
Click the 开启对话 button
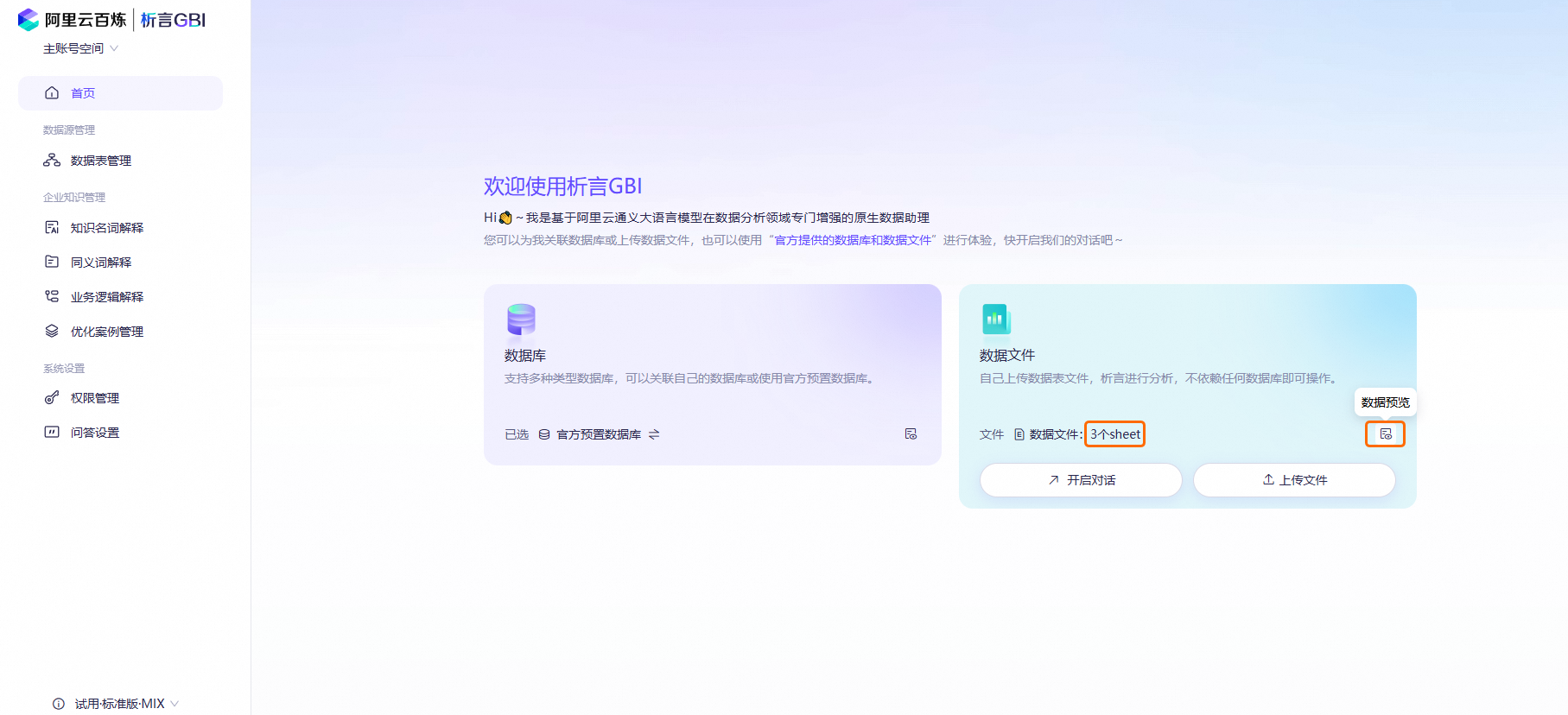[x=1081, y=480]
